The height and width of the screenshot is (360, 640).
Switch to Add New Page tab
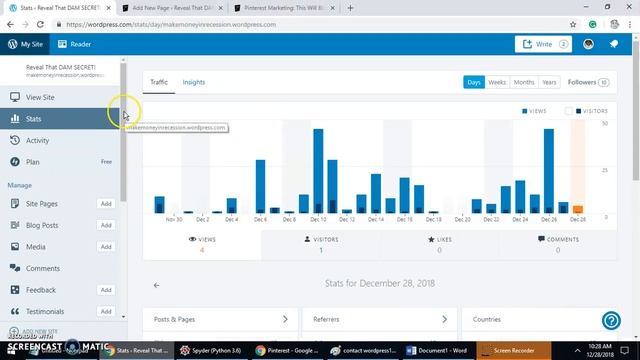171,8
